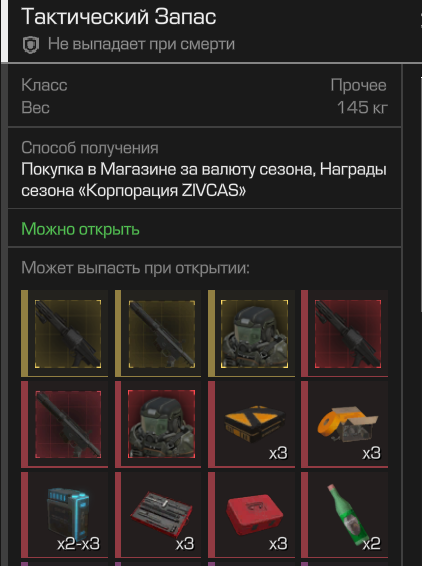Viewport: 422px width, 566px height.
Task: Select the red-framed rifle in first row
Action: point(345,333)
